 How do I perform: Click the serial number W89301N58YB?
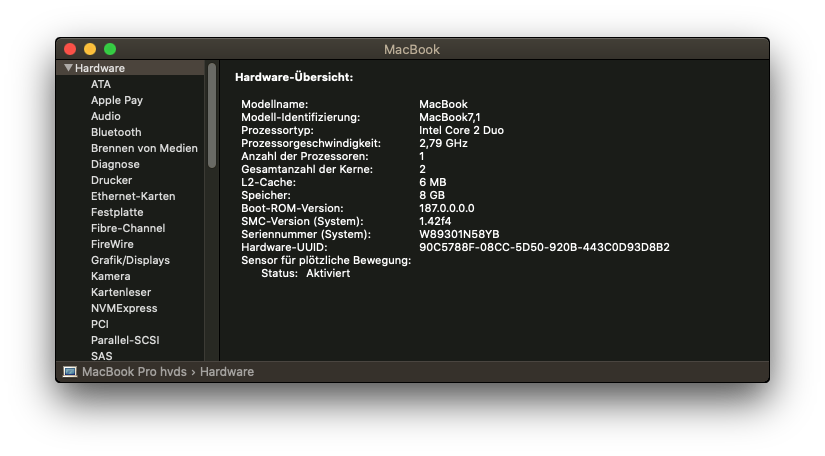click(459, 234)
